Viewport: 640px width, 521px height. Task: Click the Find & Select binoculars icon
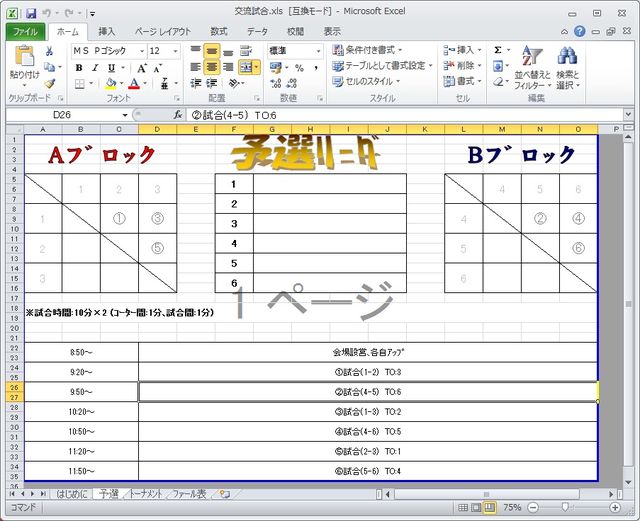567,59
